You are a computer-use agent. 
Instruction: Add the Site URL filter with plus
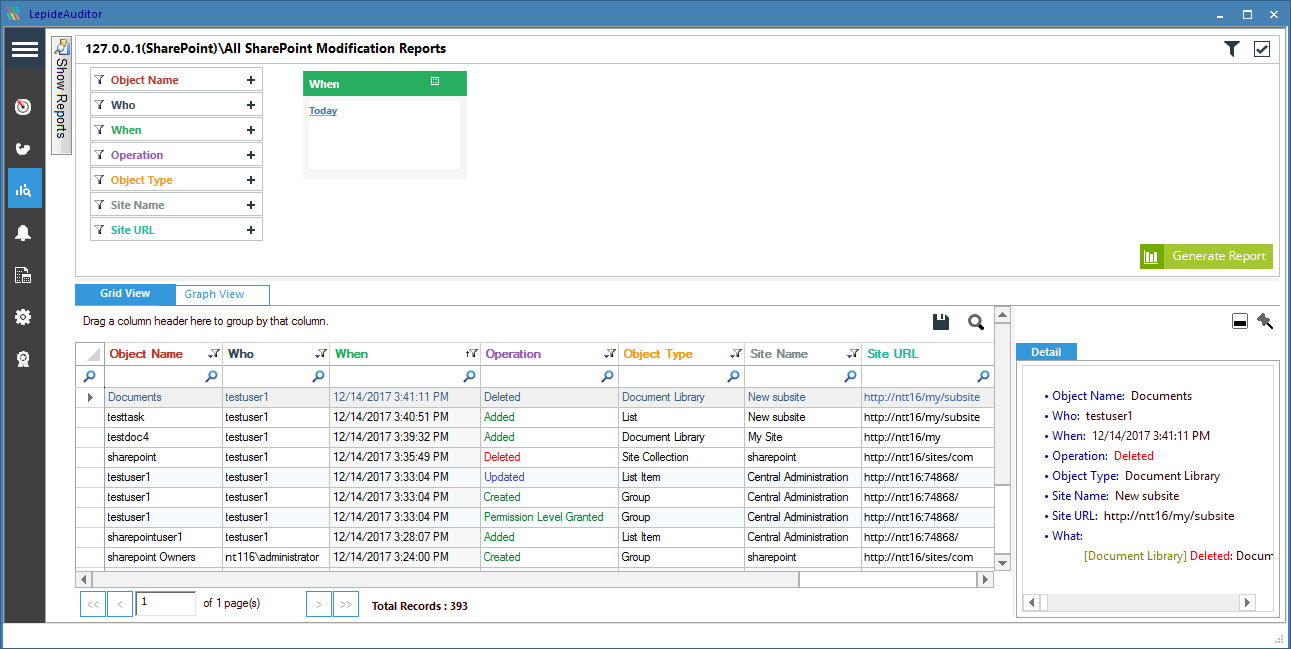coord(251,230)
